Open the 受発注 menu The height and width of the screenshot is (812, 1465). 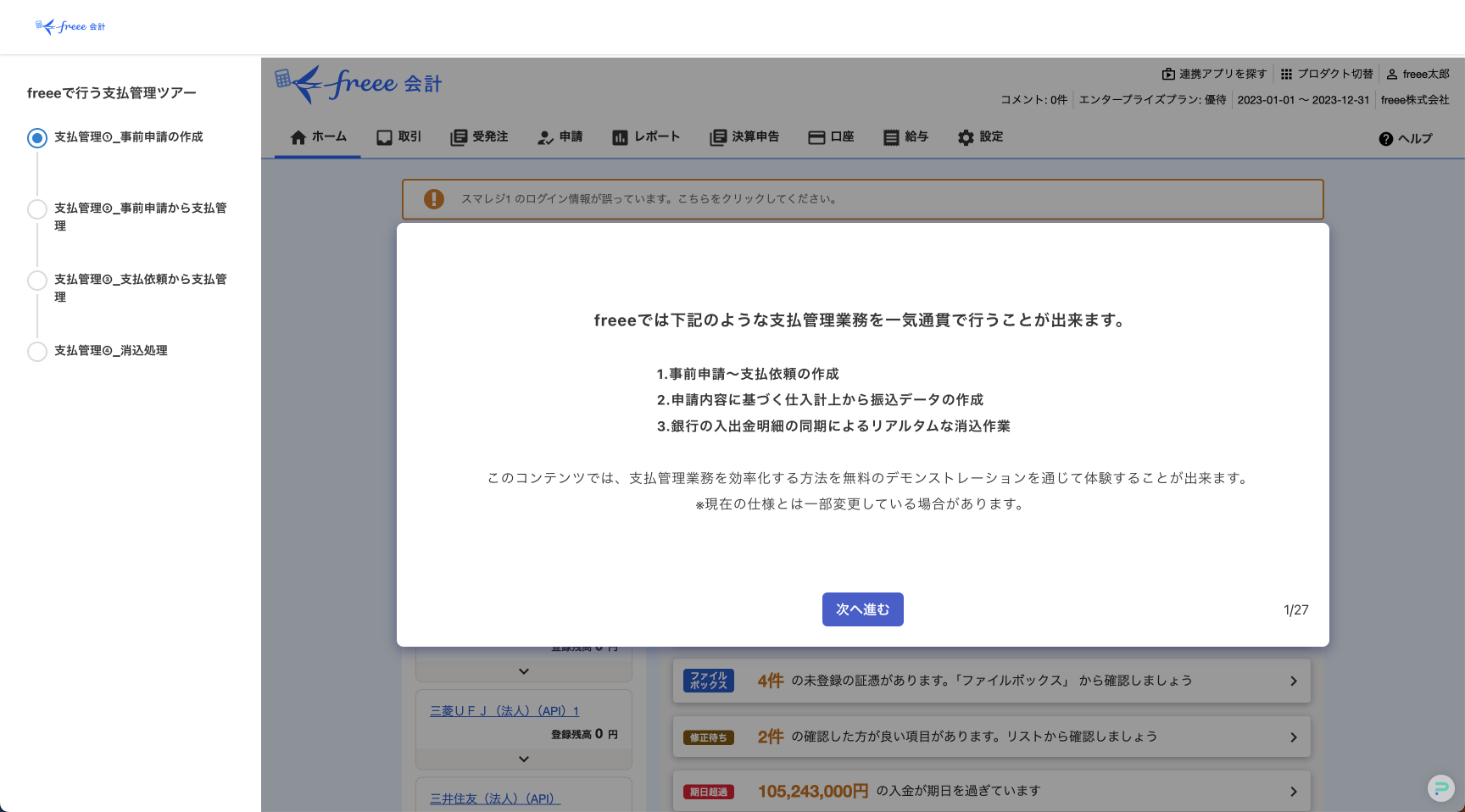(479, 137)
